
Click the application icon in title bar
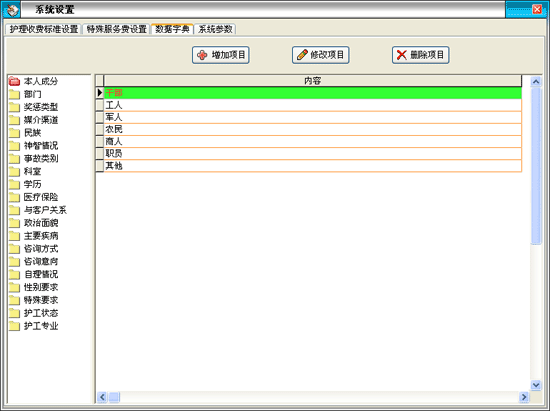pyautogui.click(x=12, y=9)
